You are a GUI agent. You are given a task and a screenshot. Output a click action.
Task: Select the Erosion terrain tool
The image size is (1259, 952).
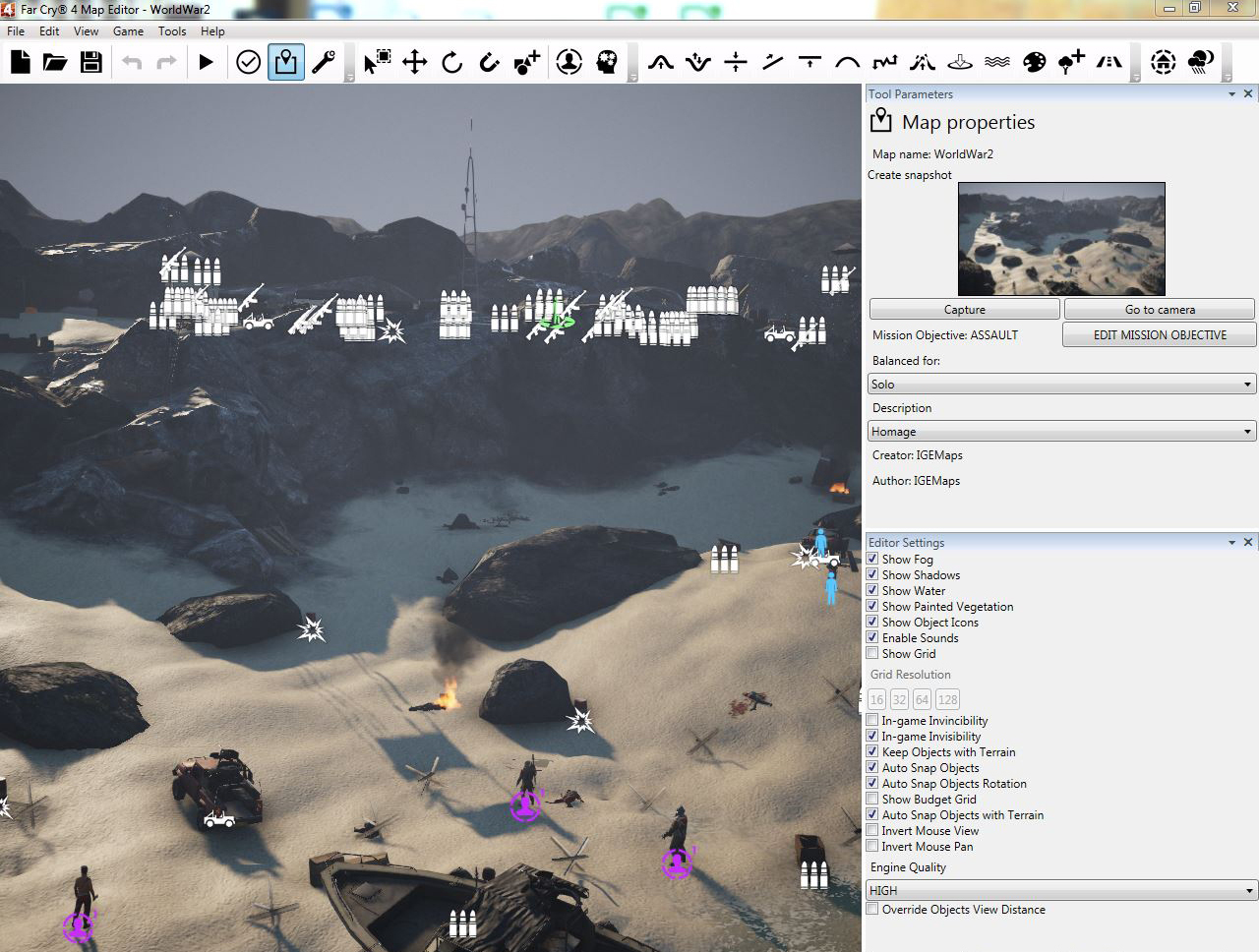click(x=923, y=62)
